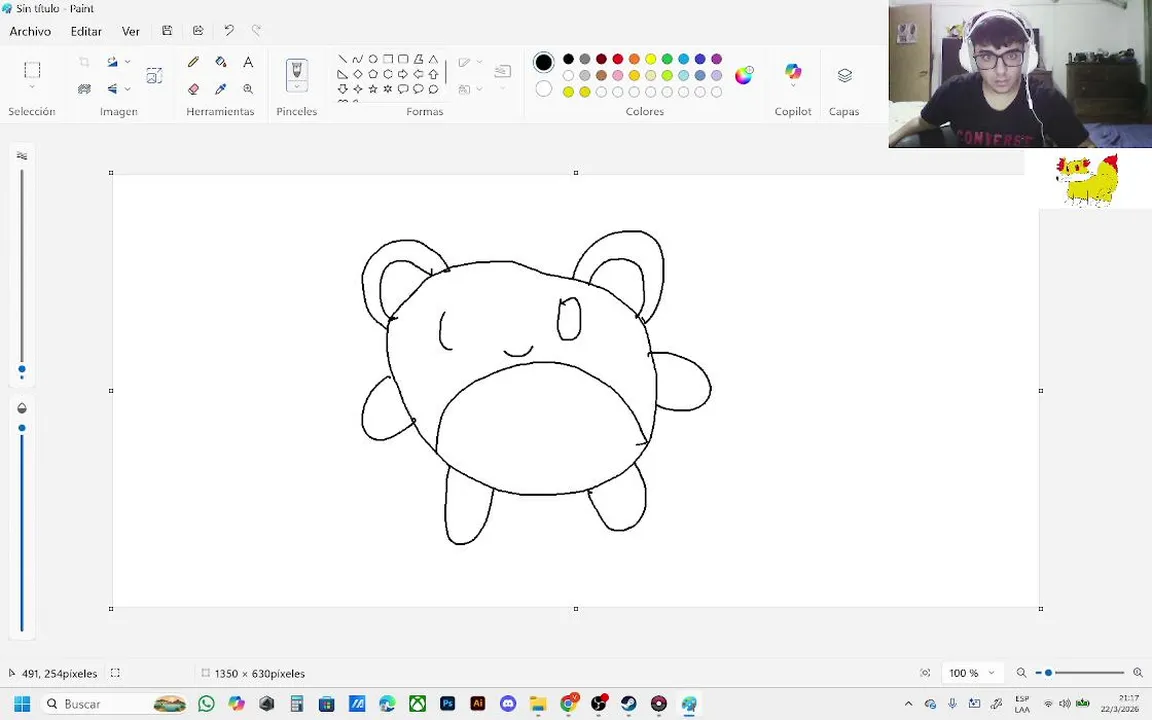Open the Windows Start menu
Screen dimensions: 1152x720
[22, 704]
